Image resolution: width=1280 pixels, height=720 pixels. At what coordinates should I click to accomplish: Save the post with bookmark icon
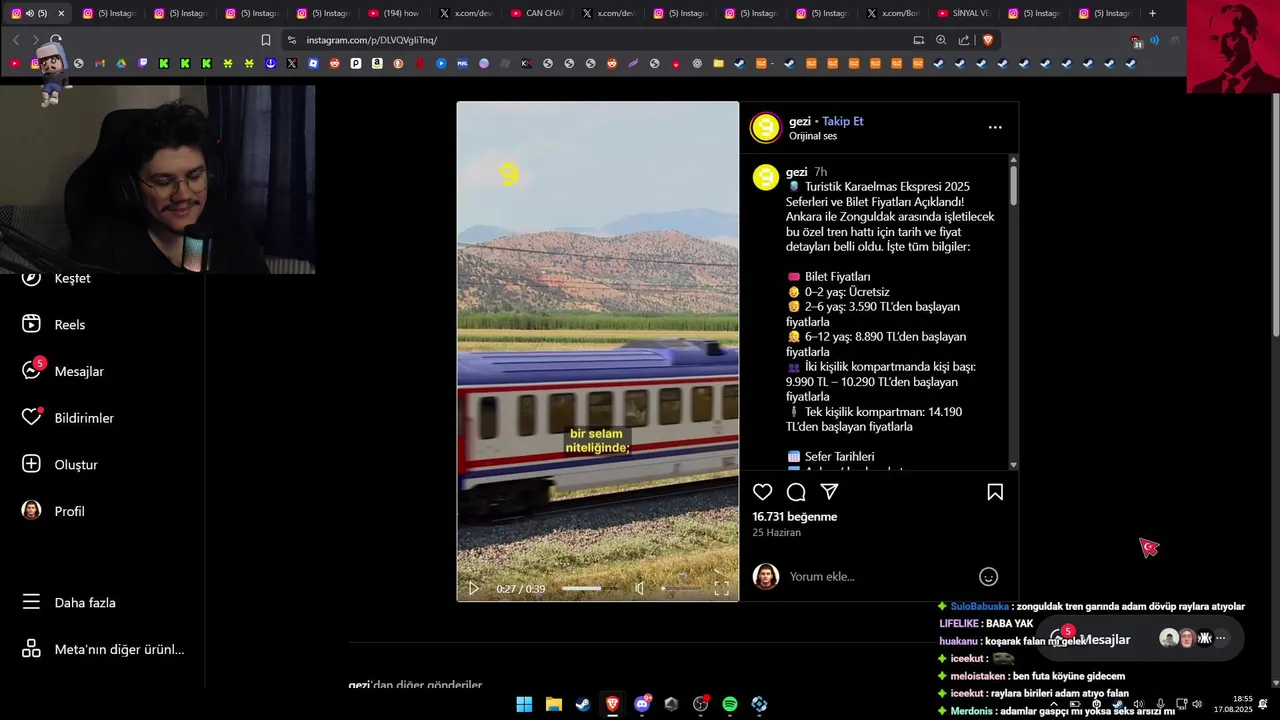995,492
